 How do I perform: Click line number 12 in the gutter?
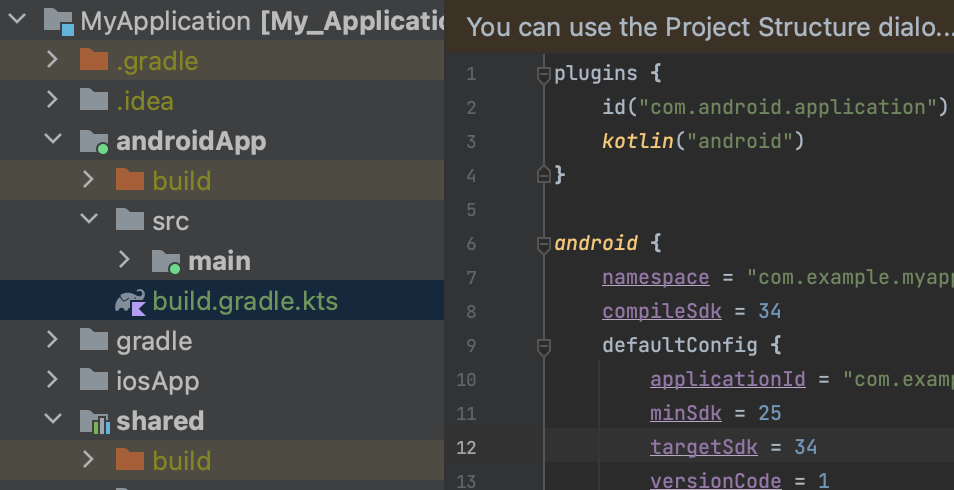pyautogui.click(x=466, y=448)
